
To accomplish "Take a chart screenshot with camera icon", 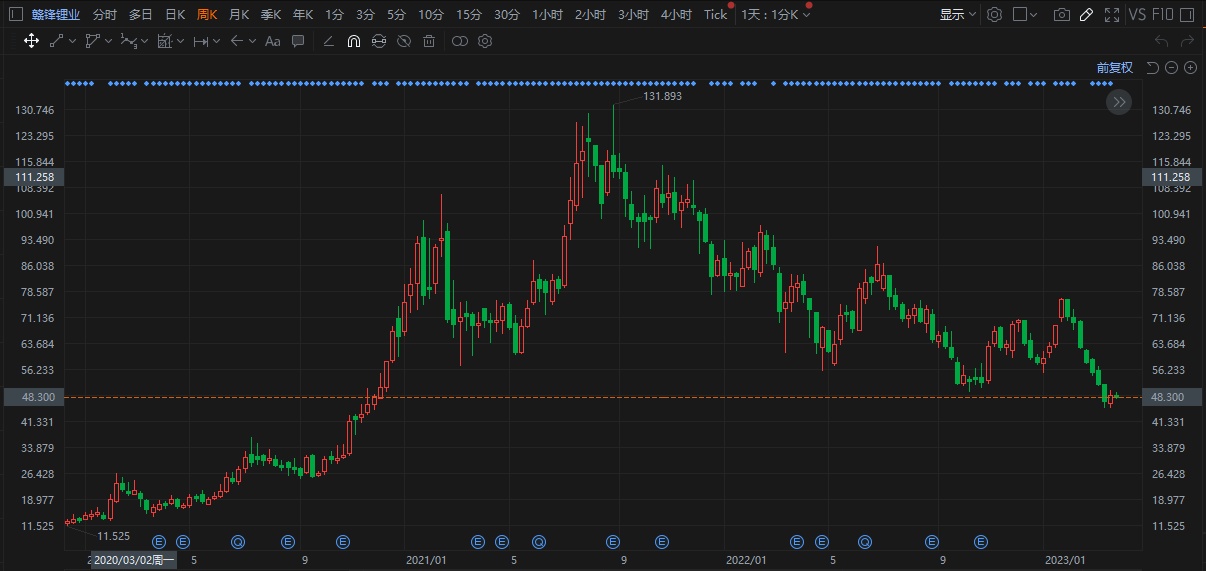I will [1061, 15].
